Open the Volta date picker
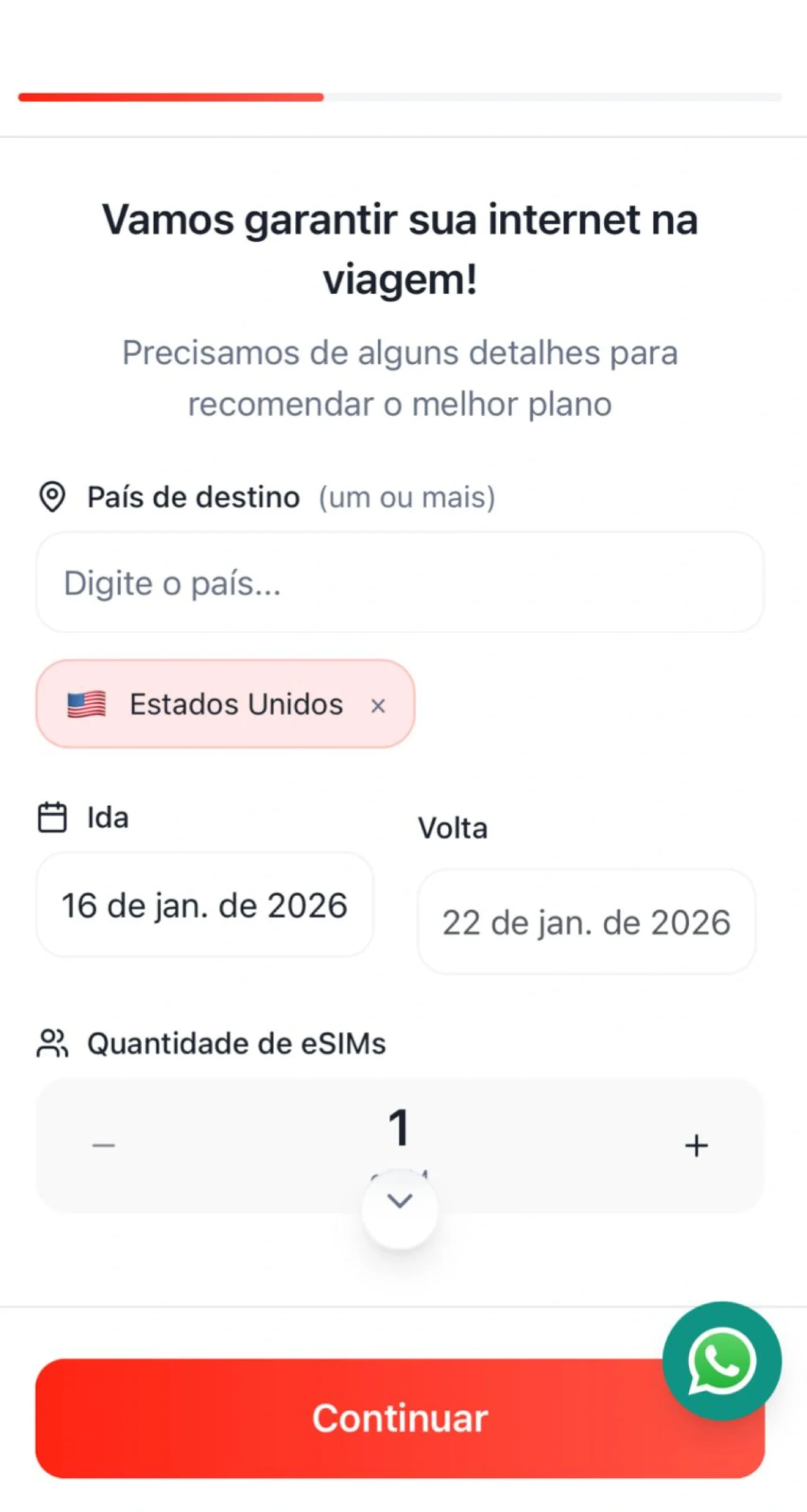Image resolution: width=807 pixels, height=1512 pixels. [x=586, y=922]
